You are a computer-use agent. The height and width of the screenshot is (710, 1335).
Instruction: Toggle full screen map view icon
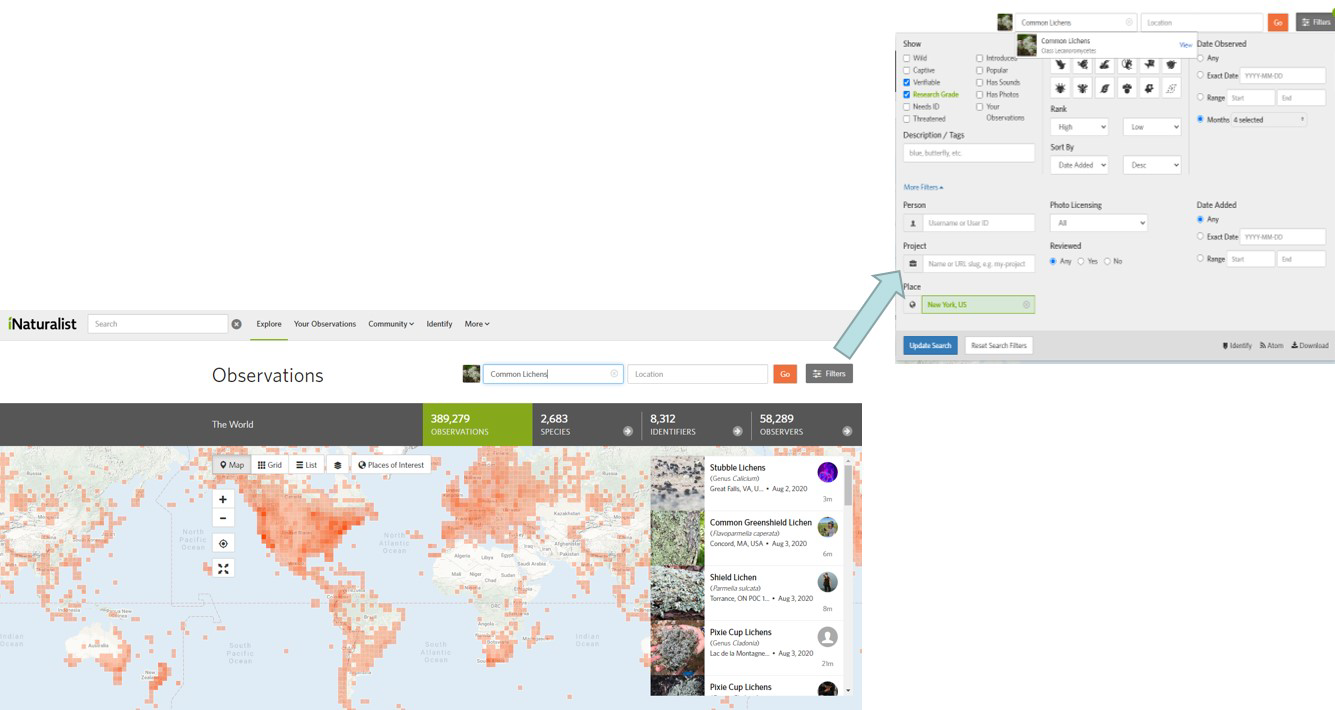coord(223,569)
